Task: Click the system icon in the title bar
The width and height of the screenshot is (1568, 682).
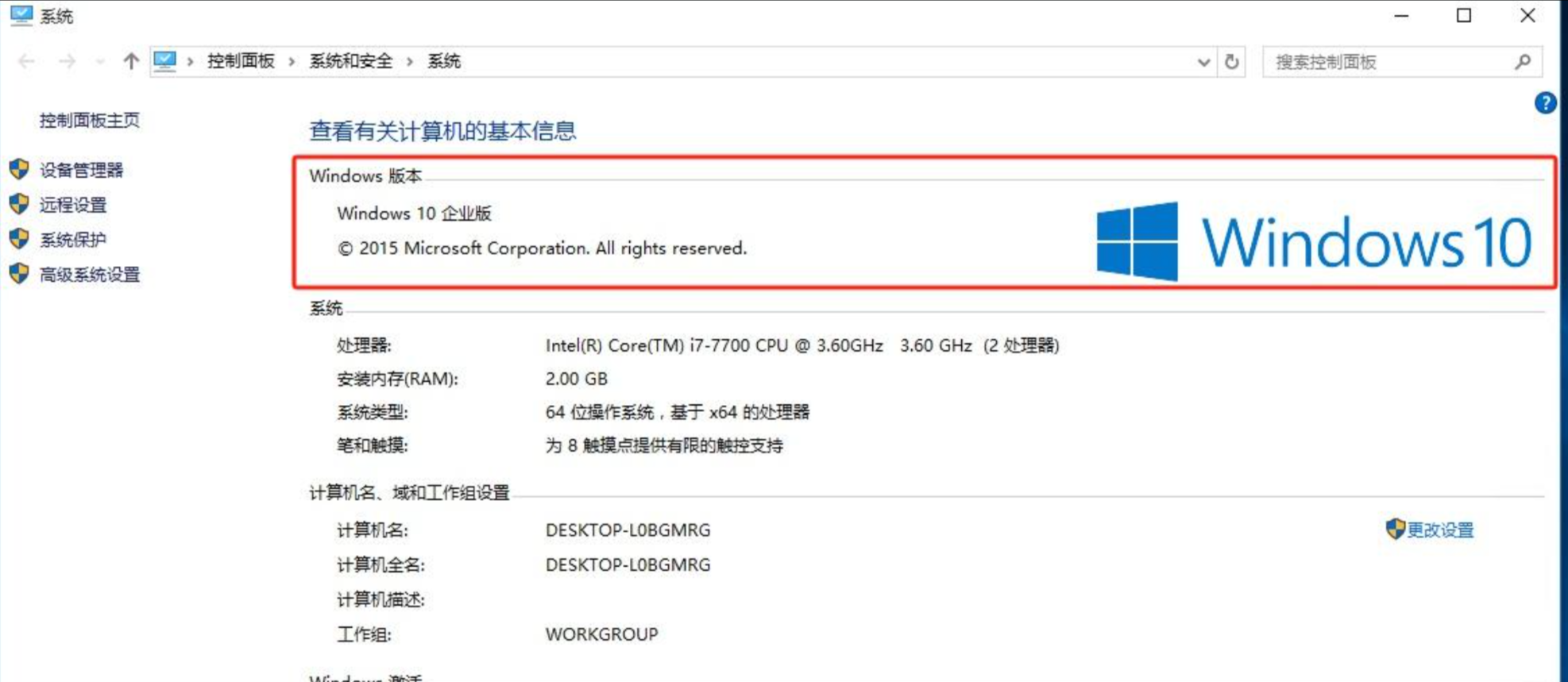Action: [21, 15]
